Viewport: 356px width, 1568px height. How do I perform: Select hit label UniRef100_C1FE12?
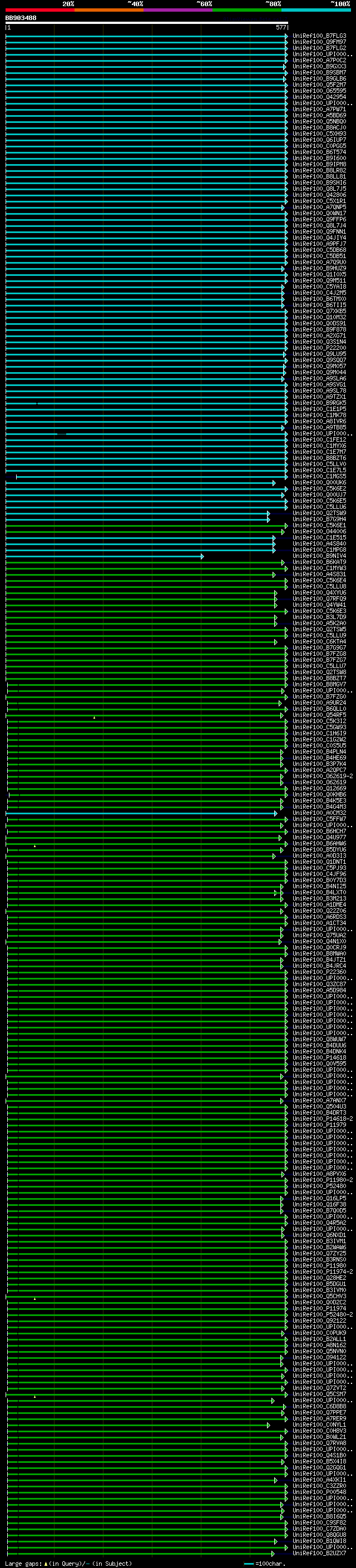pos(319,440)
